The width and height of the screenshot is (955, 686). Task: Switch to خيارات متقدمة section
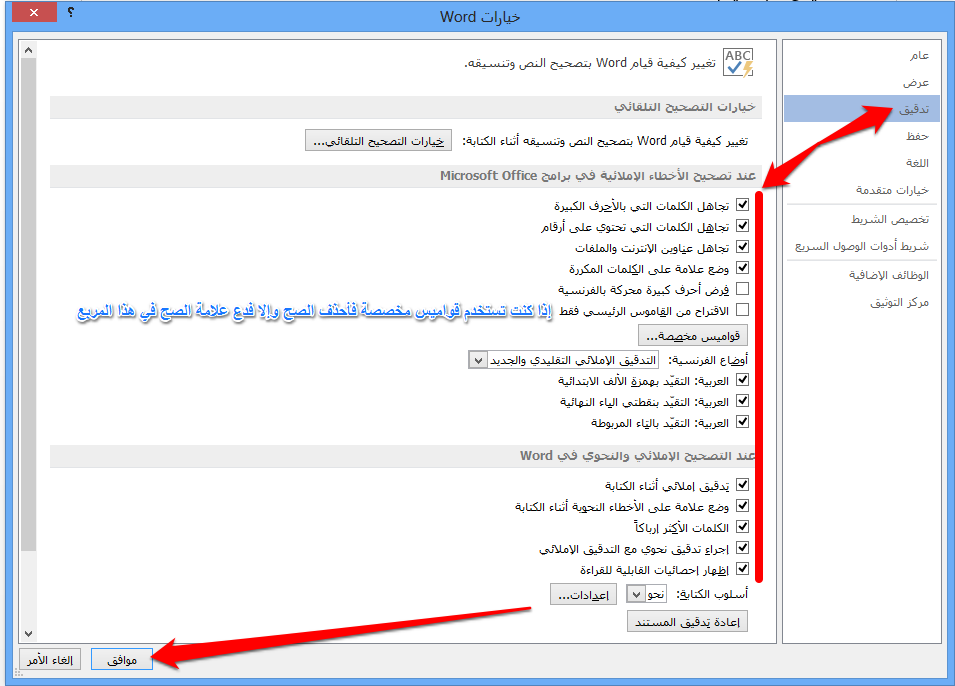click(892, 190)
